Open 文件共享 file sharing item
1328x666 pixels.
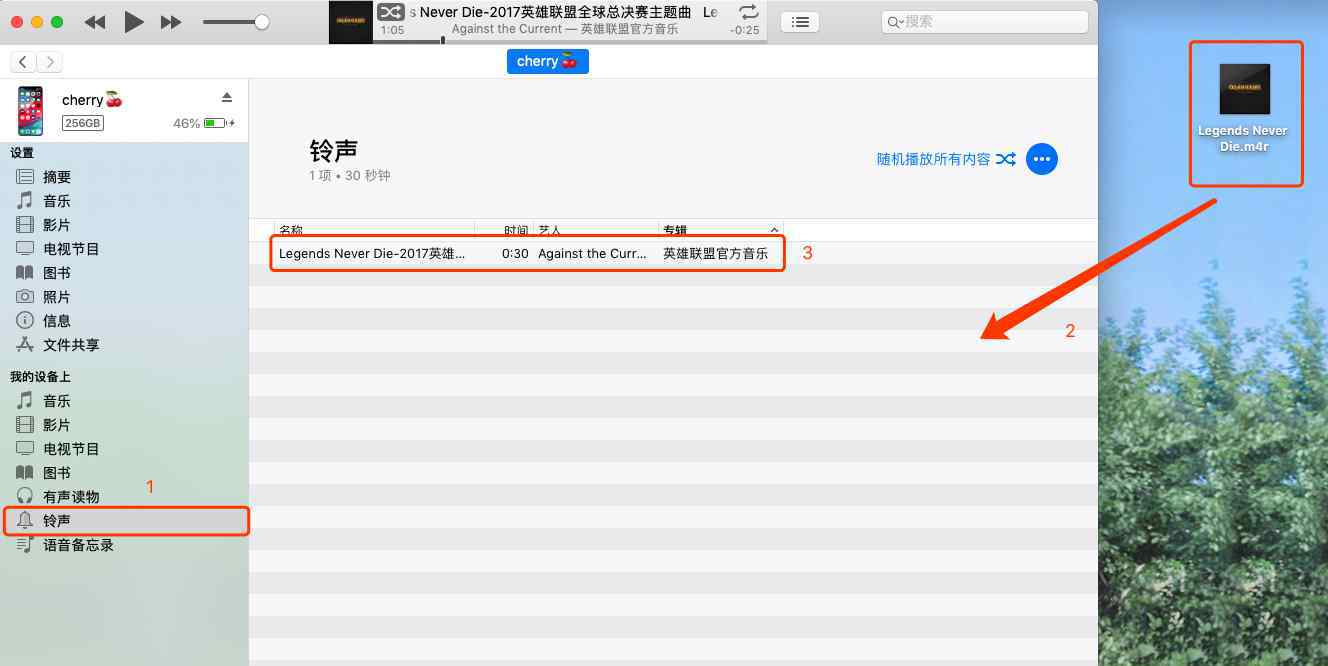[71, 345]
